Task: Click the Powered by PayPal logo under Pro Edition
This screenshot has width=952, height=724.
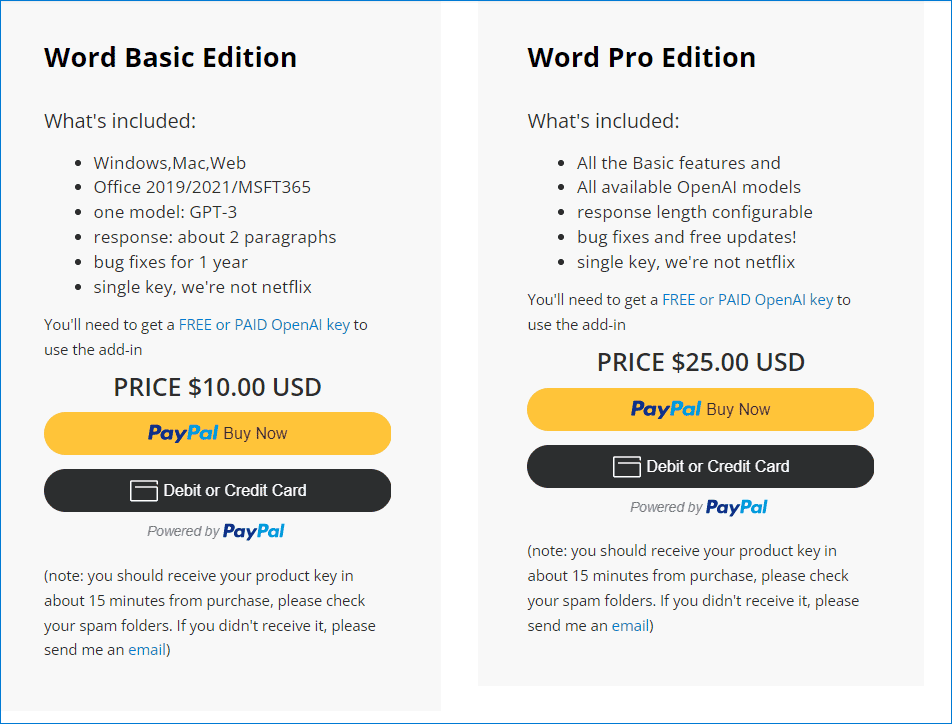Action: pyautogui.click(x=736, y=508)
